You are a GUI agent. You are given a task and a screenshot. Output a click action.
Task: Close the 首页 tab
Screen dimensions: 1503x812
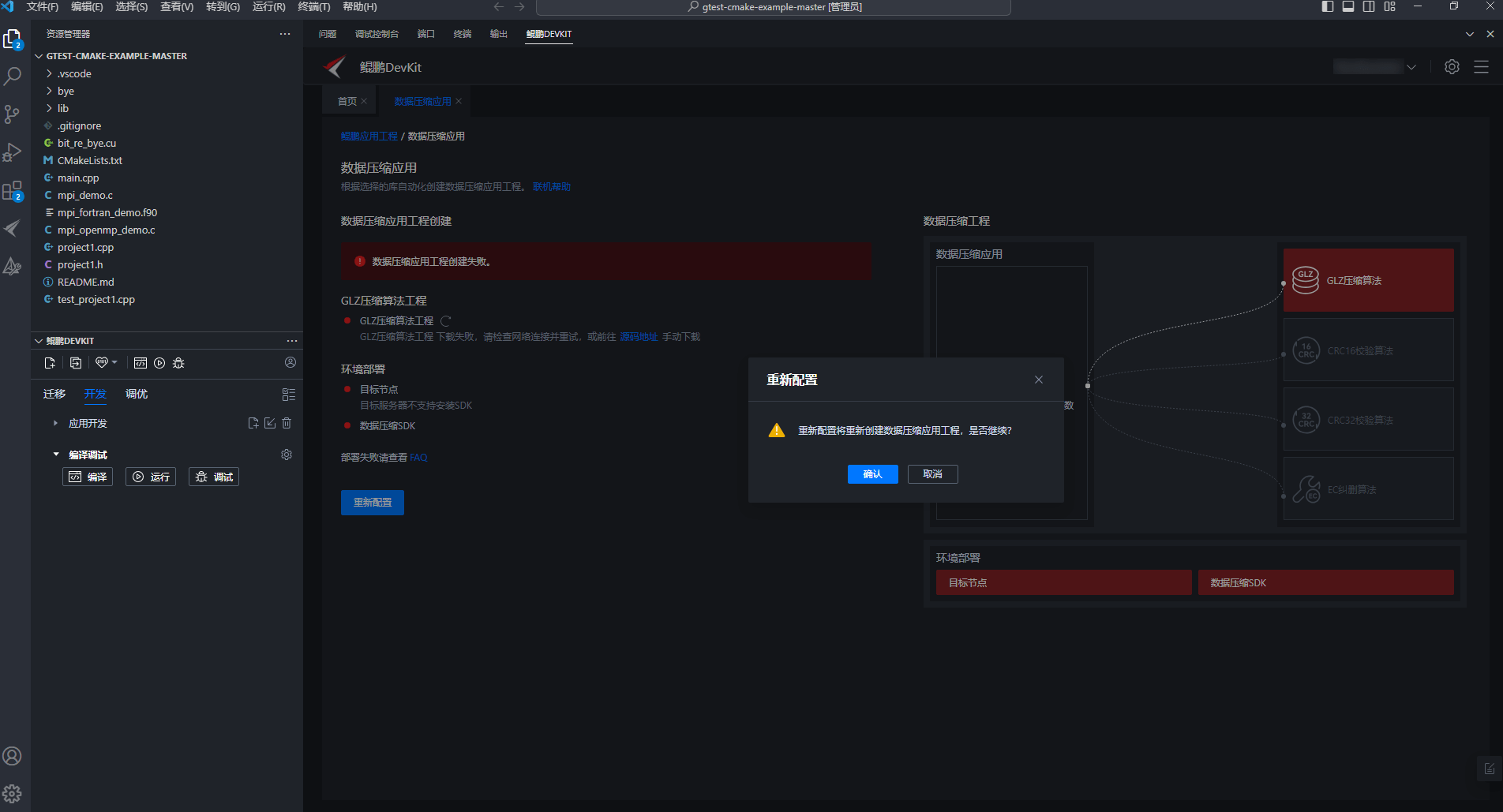tap(364, 101)
